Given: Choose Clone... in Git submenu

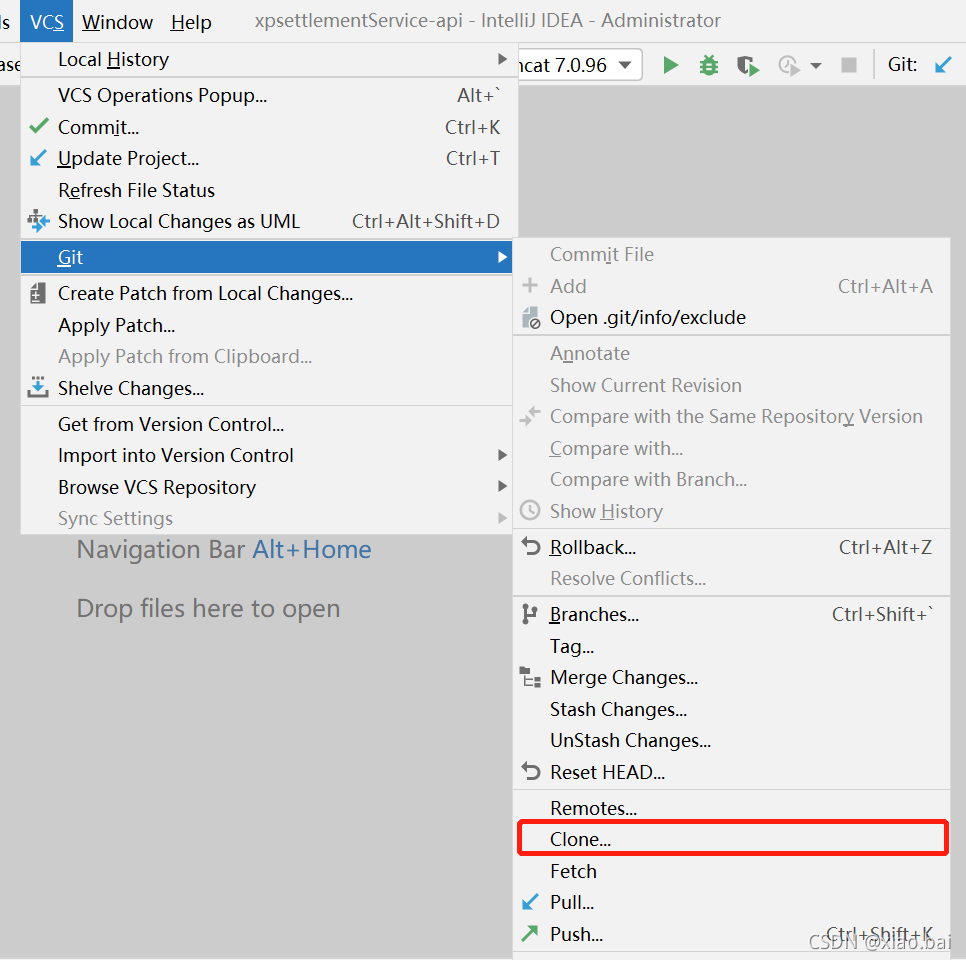Looking at the screenshot, I should [x=731, y=839].
